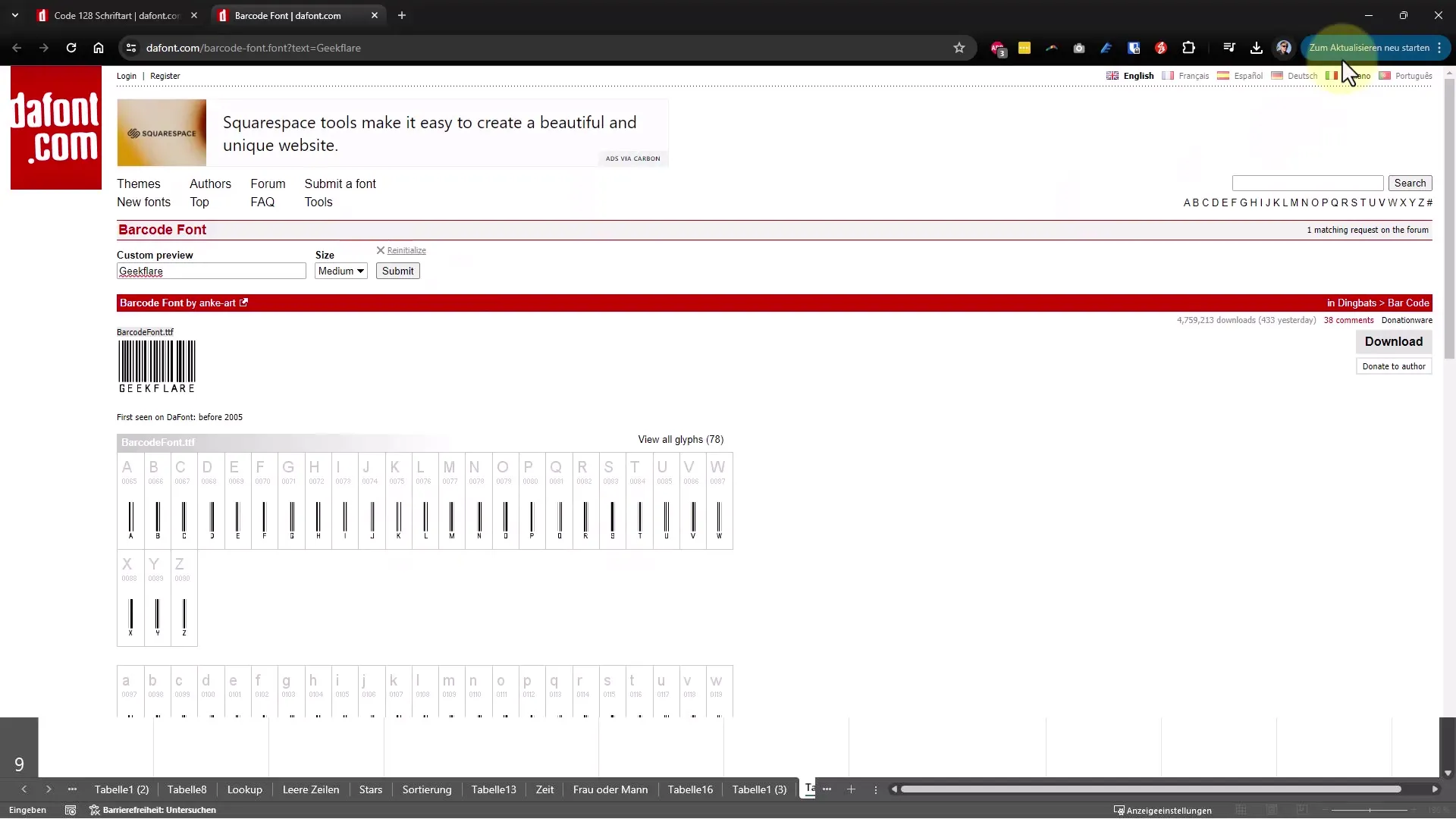Viewport: 1456px width, 819px height.
Task: Select the Authors menu item
Action: click(211, 184)
